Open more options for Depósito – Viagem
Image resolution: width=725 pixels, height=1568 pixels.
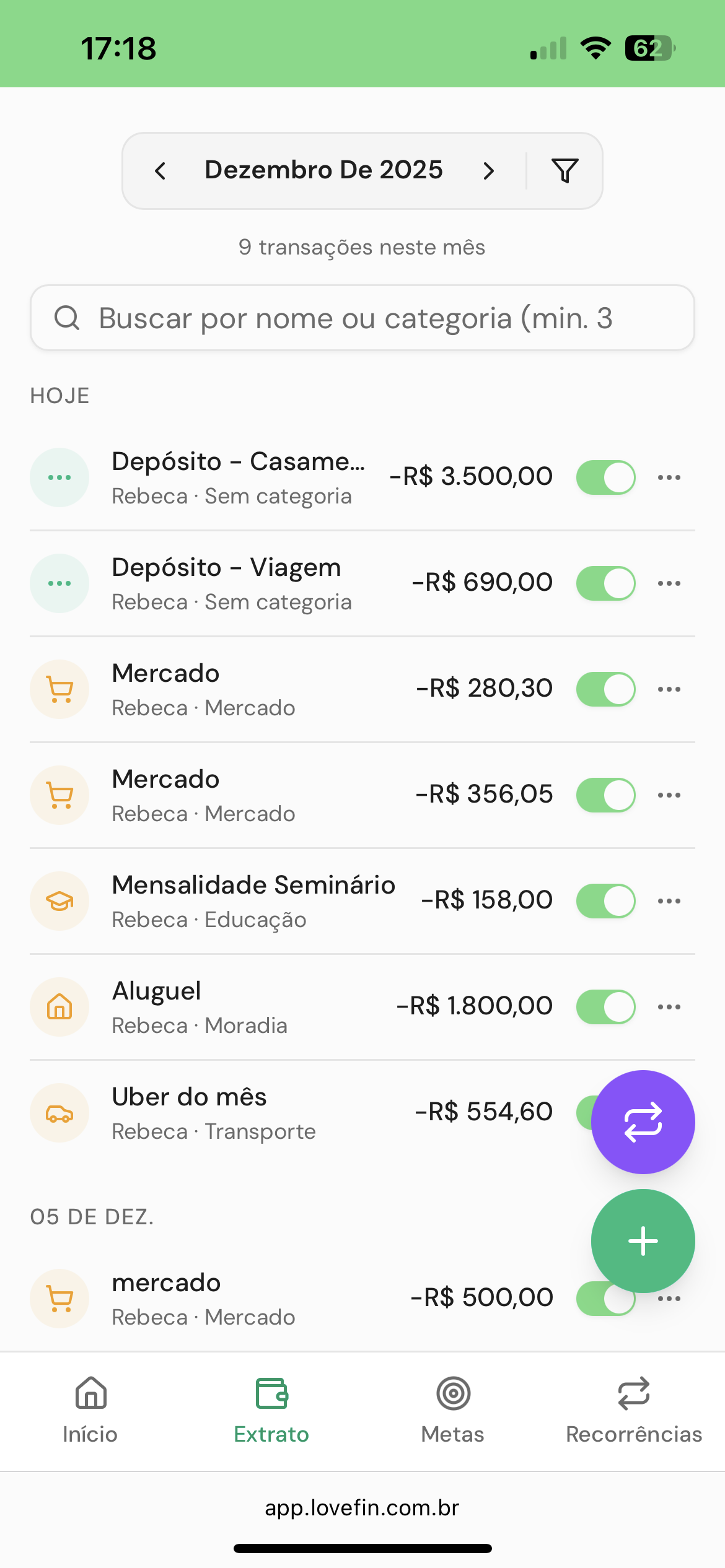click(x=669, y=583)
